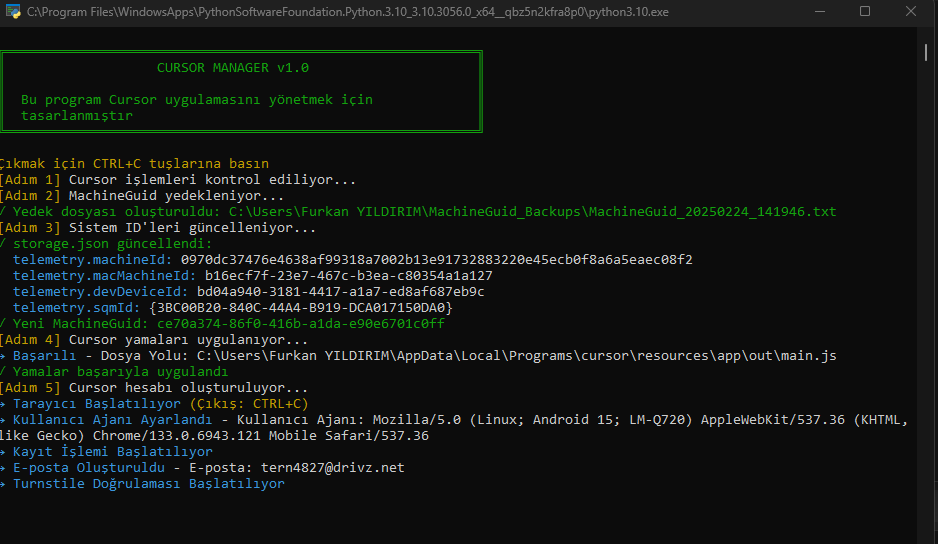This screenshot has height=544, width=938.
Task: Click the 'Tarayıcı Başlatılıyor' text
Action: 96,404
